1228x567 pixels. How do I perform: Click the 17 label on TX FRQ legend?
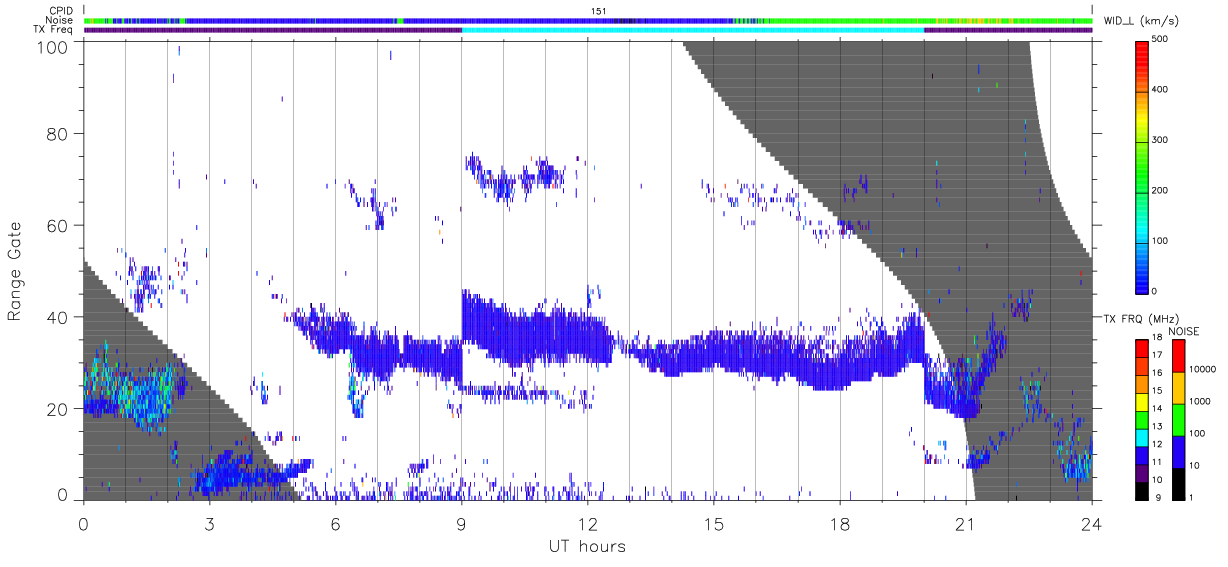[1156, 355]
